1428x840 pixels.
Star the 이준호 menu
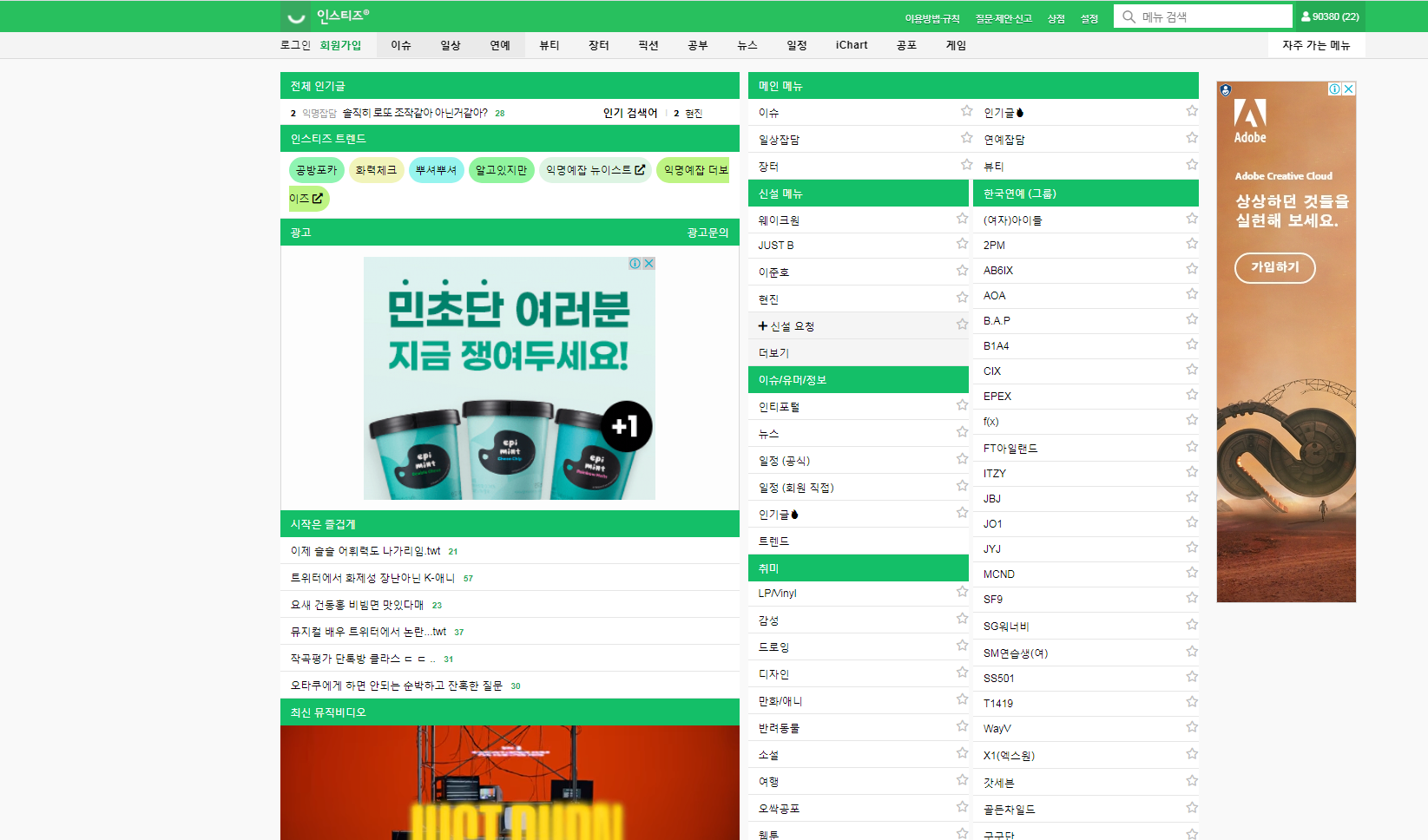coord(962,270)
